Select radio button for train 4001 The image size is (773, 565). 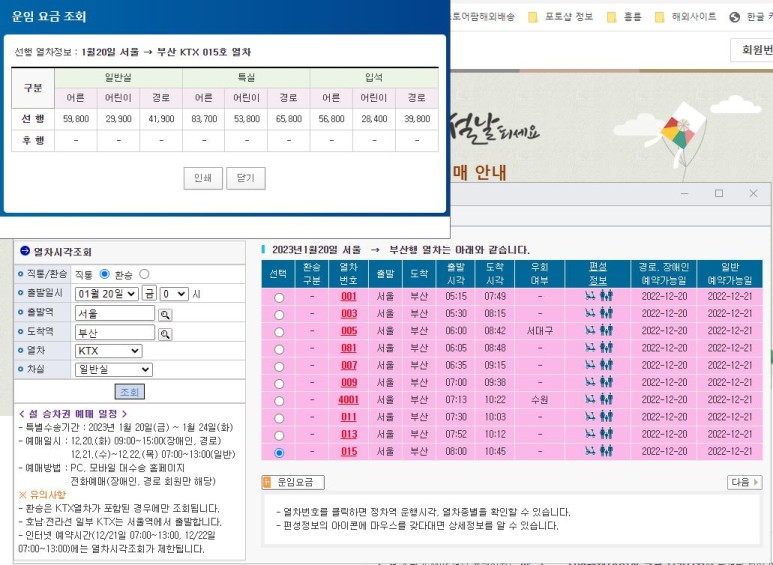[x=279, y=401]
